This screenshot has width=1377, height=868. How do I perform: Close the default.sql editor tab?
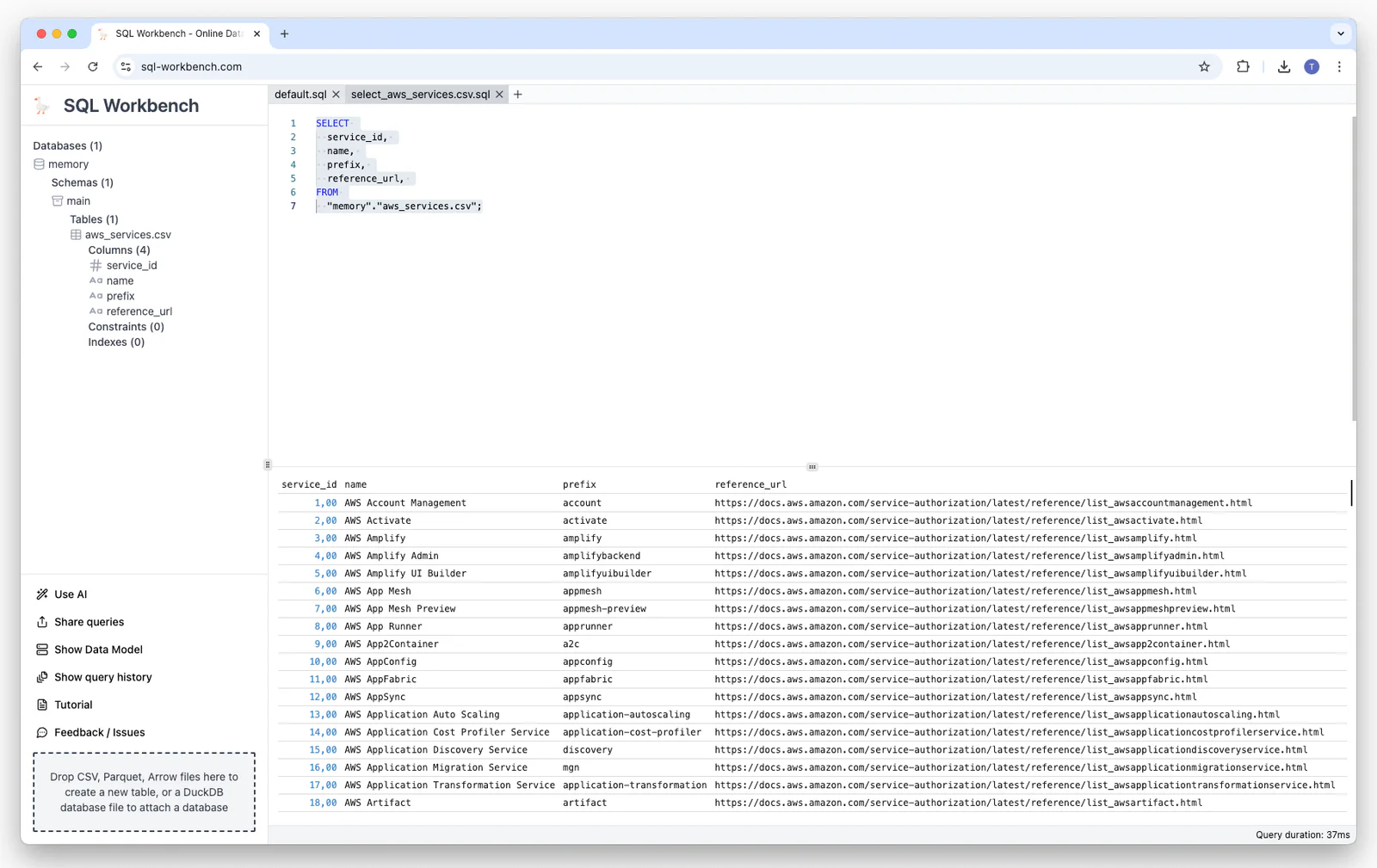(x=337, y=95)
